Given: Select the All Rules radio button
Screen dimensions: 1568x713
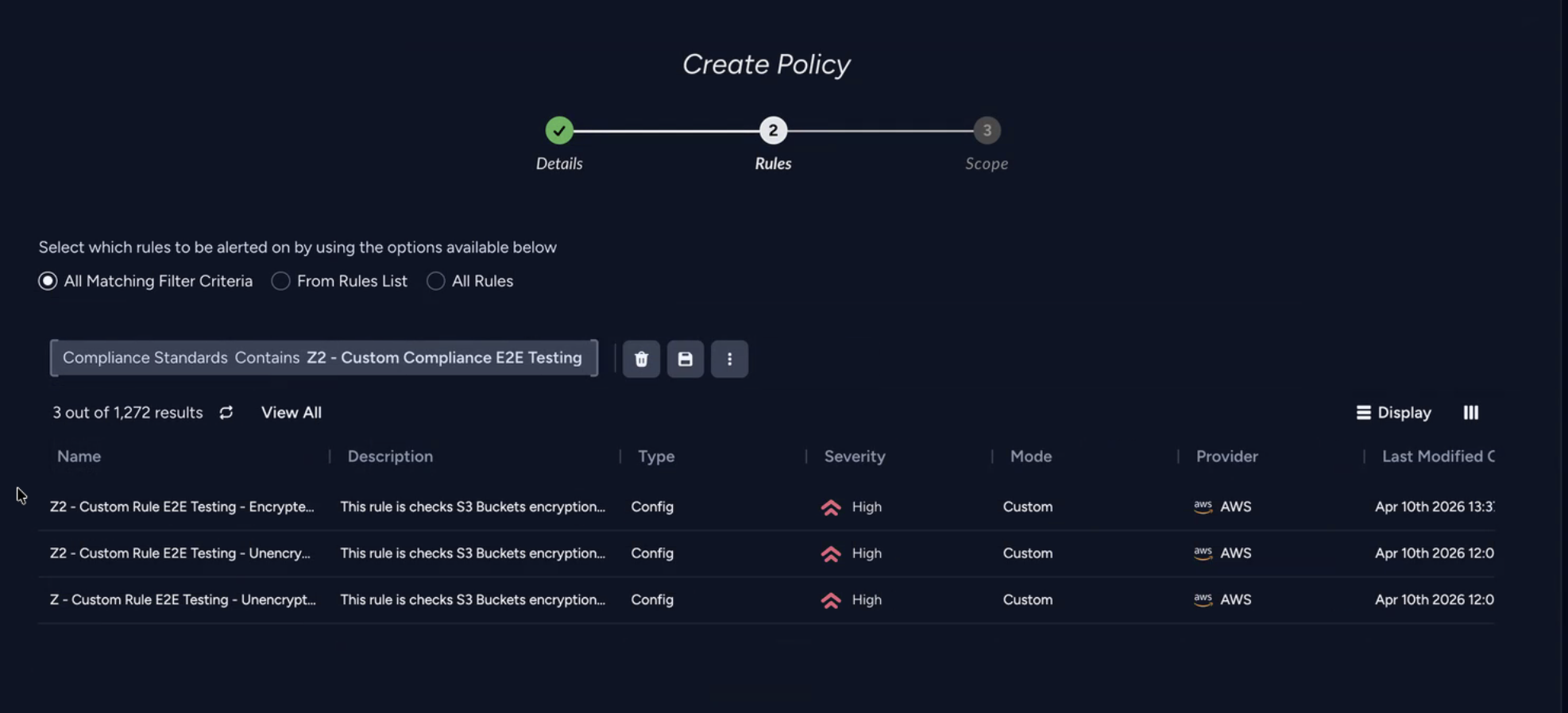Looking at the screenshot, I should 435,281.
